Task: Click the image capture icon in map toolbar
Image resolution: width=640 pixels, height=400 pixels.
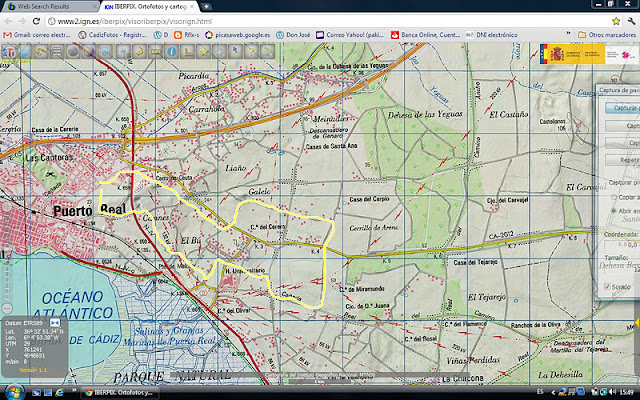Action: [x=105, y=52]
